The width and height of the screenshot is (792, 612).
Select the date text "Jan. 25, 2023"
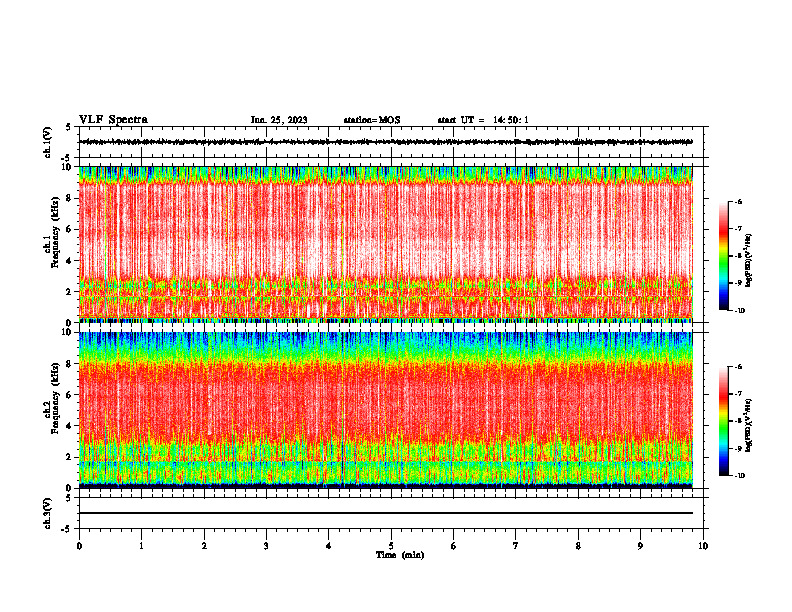pyautogui.click(x=279, y=120)
